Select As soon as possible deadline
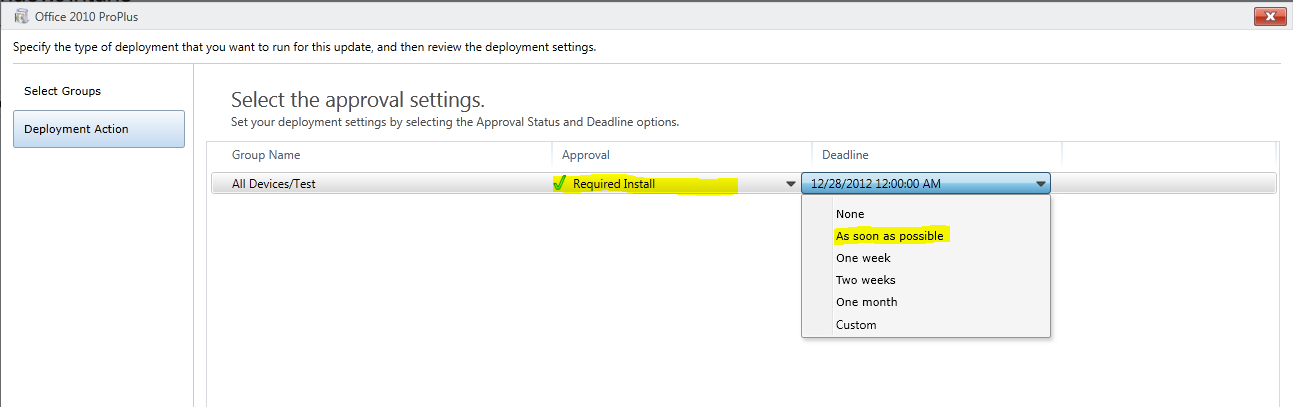Viewport: 1293px width, 407px height. (x=890, y=236)
